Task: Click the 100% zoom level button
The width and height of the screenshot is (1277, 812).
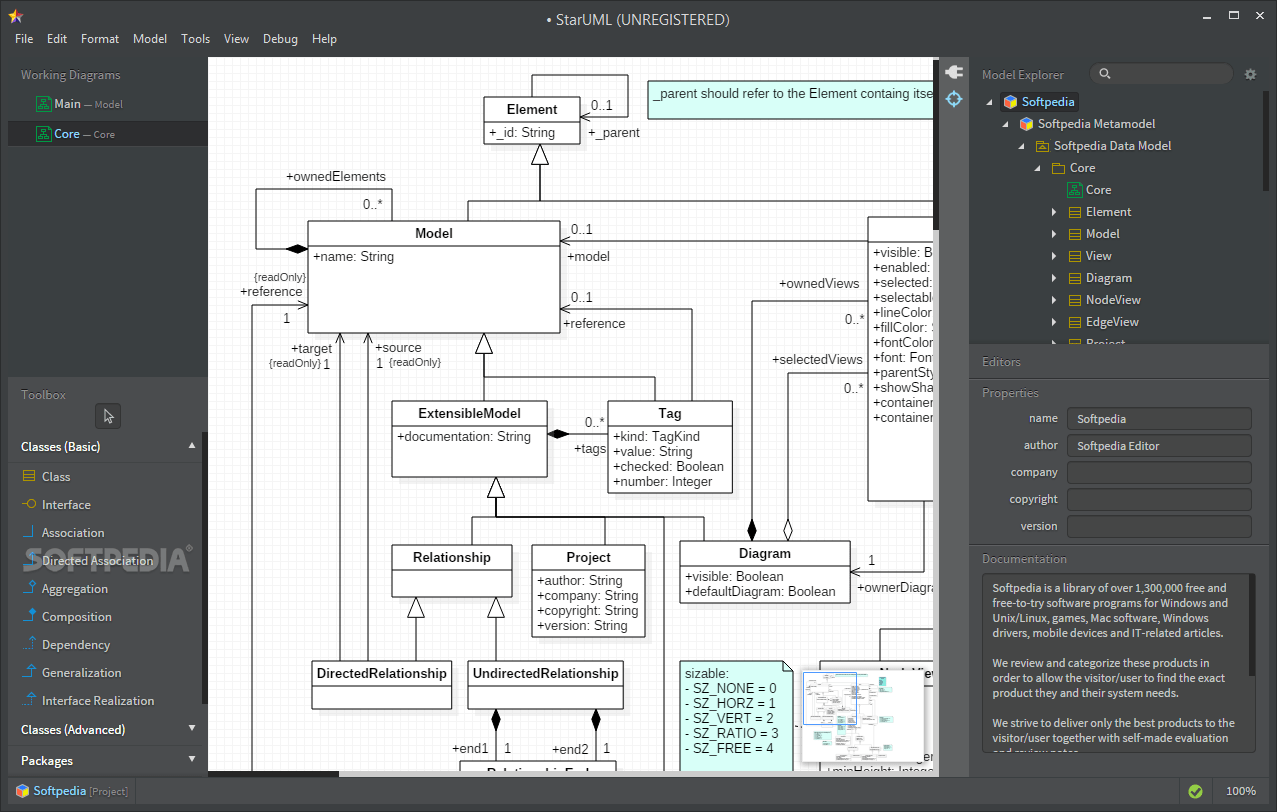Action: click(x=1240, y=791)
